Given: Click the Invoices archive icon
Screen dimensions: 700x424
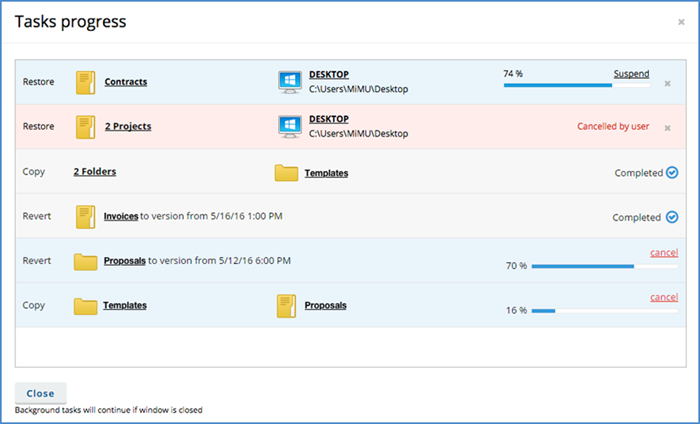Looking at the screenshot, I should coord(85,217).
